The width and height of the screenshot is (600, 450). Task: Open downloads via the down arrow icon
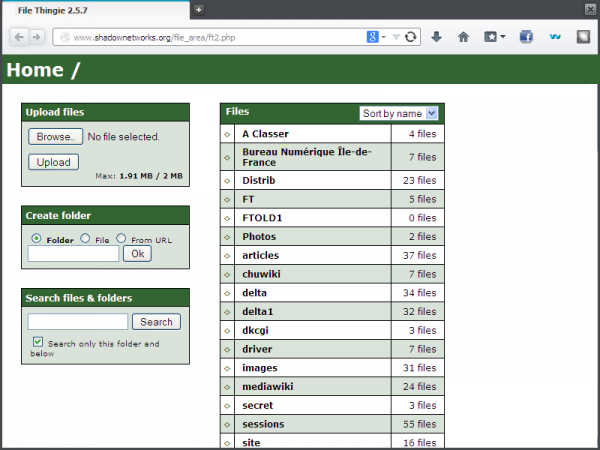[x=436, y=37]
